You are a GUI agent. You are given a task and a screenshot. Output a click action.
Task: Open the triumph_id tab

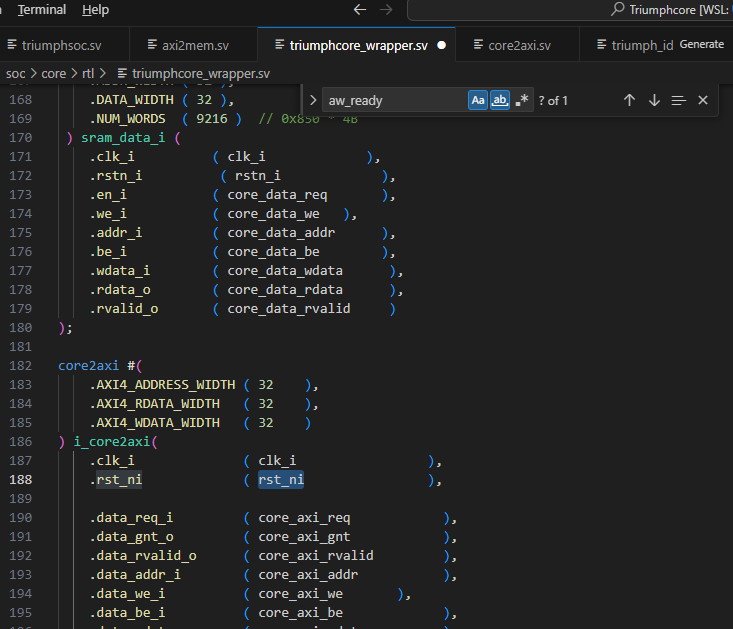click(642, 45)
